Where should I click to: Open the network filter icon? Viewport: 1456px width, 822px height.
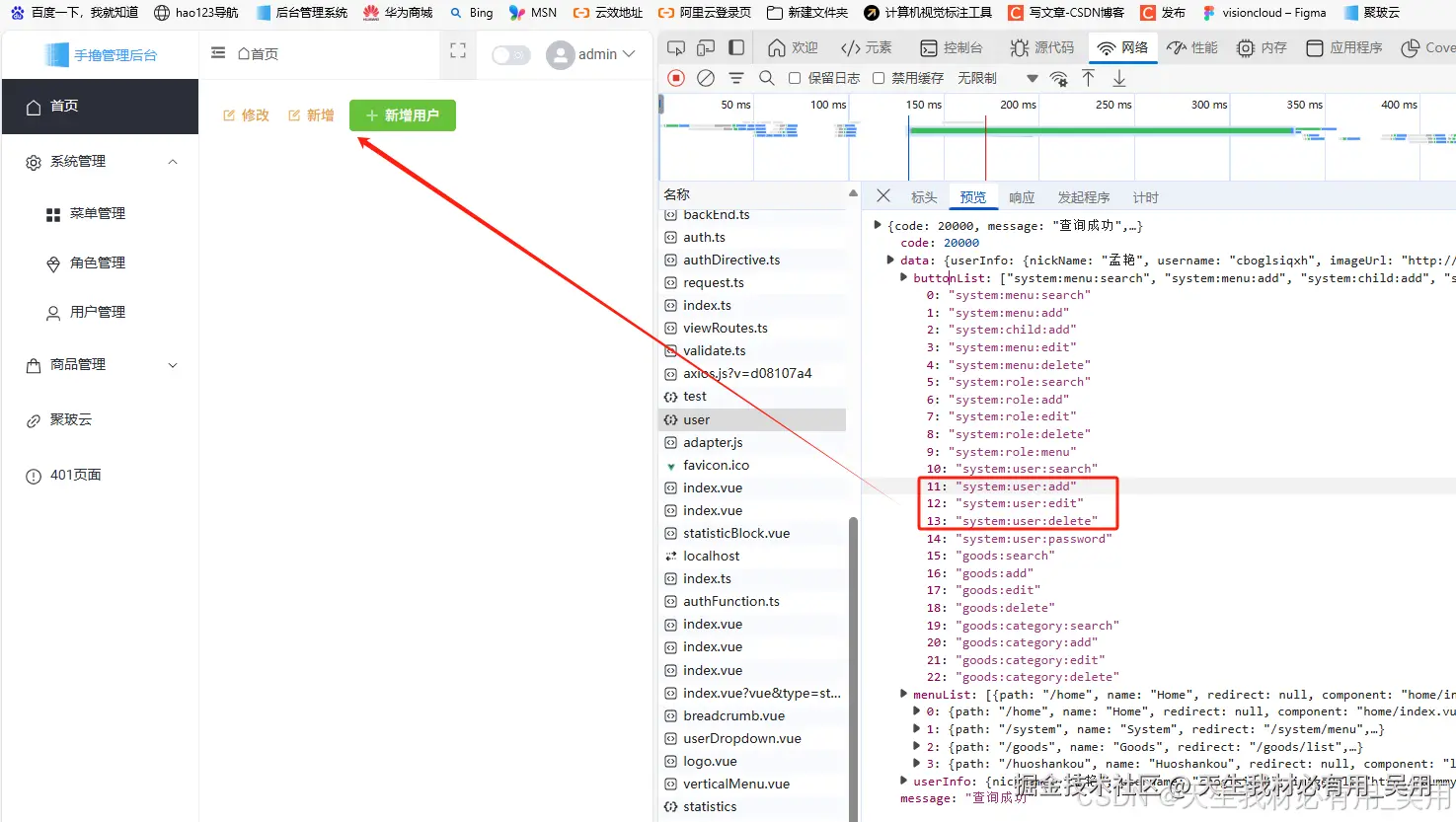(x=736, y=78)
